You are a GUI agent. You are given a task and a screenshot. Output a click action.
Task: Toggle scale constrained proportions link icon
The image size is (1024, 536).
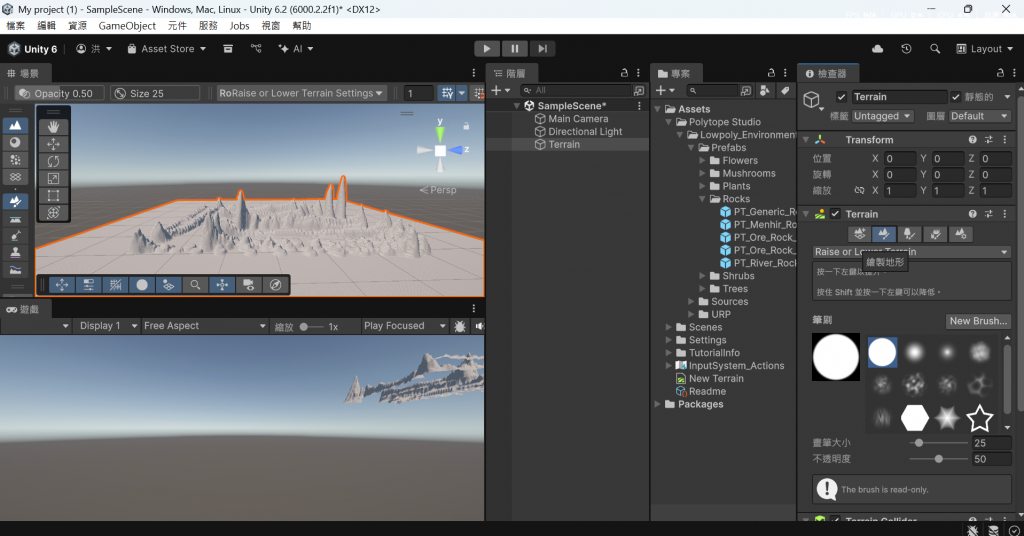coord(859,191)
